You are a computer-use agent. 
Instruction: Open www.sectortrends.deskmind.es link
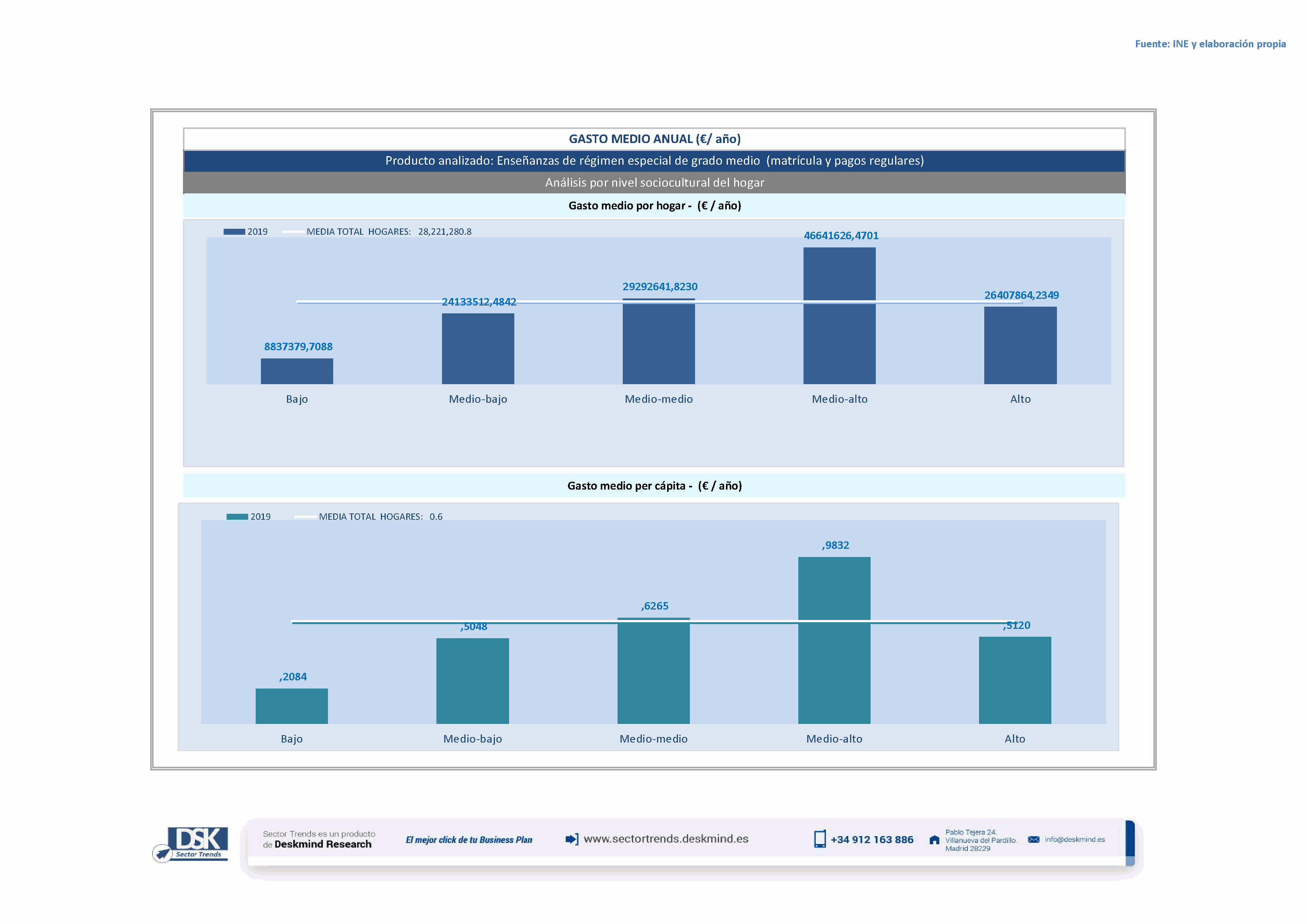pyautogui.click(x=666, y=839)
